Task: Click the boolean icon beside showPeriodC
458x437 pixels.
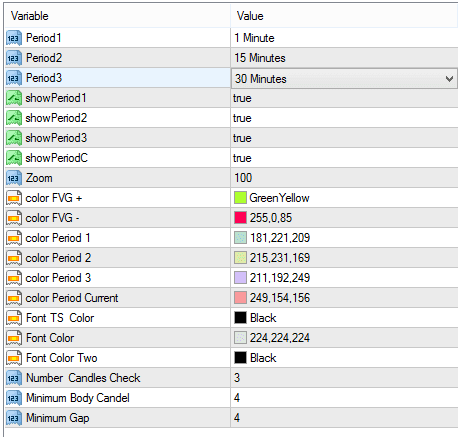Action: [x=14, y=158]
